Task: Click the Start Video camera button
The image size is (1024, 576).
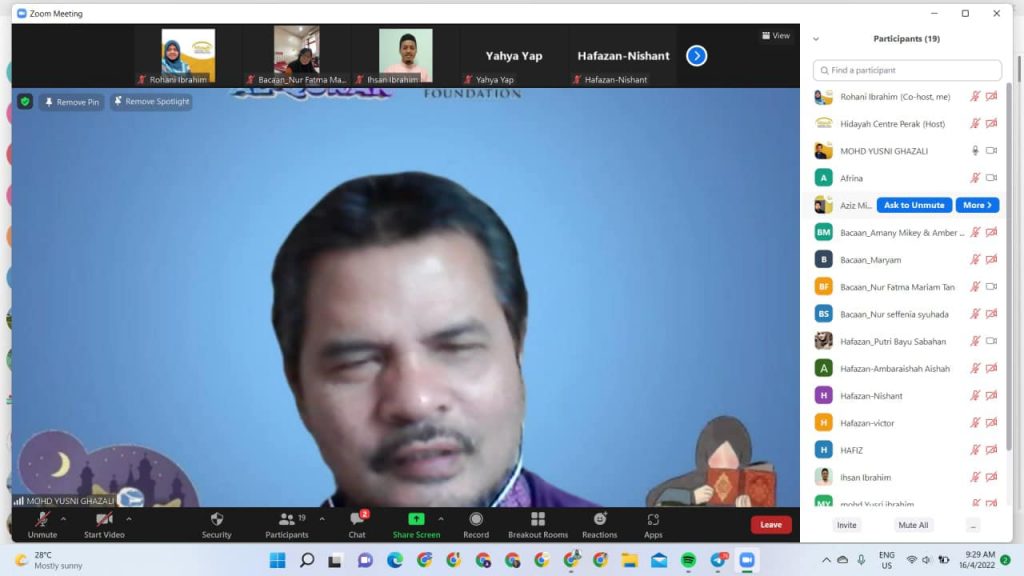Action: (104, 525)
